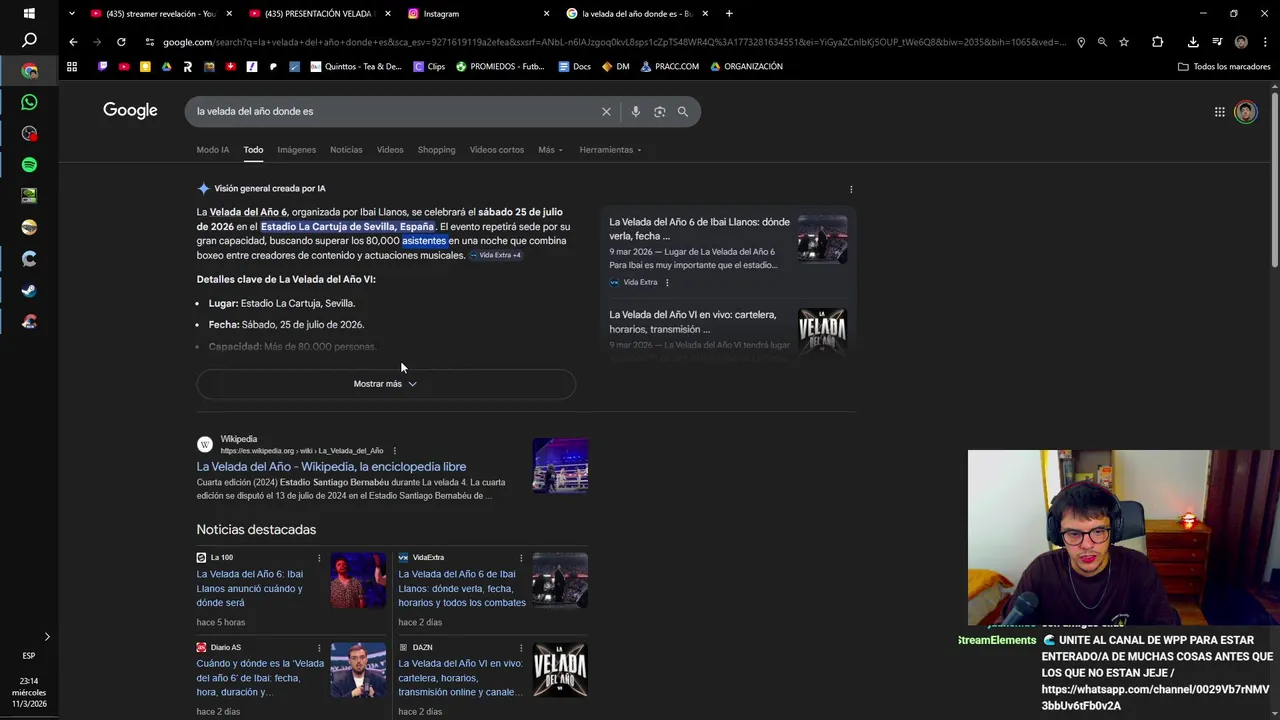Open the PRACC.COM bookmark

[669, 67]
